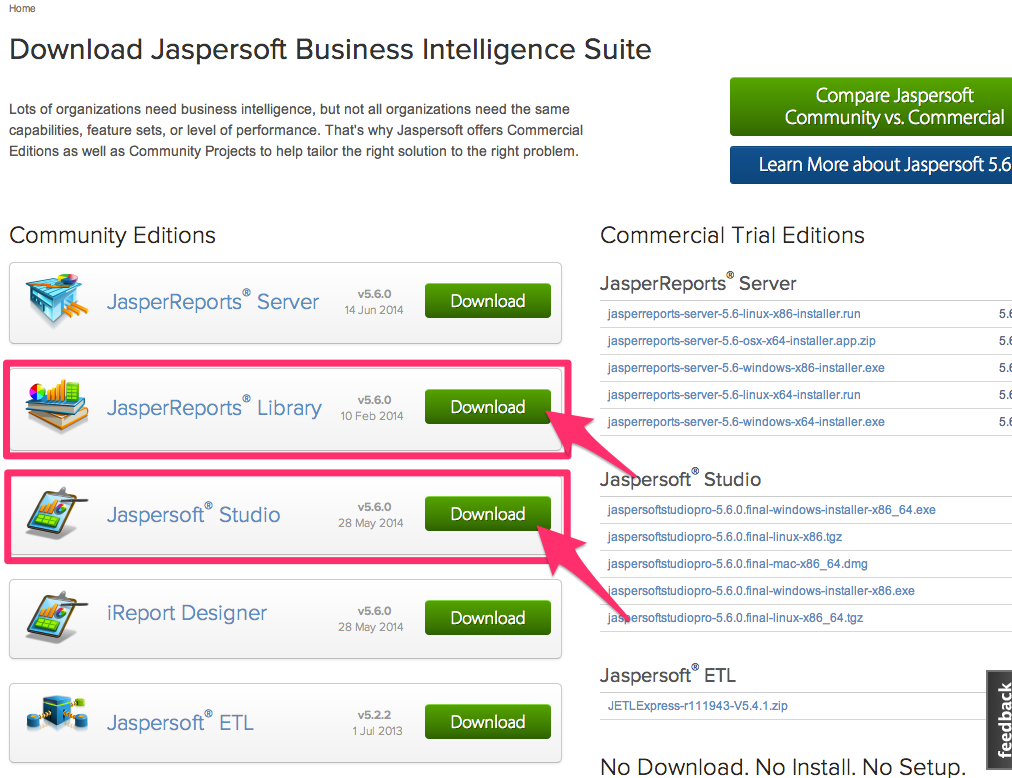Open the feedback side tab
This screenshot has height=778, width=1012.
coord(1000,720)
